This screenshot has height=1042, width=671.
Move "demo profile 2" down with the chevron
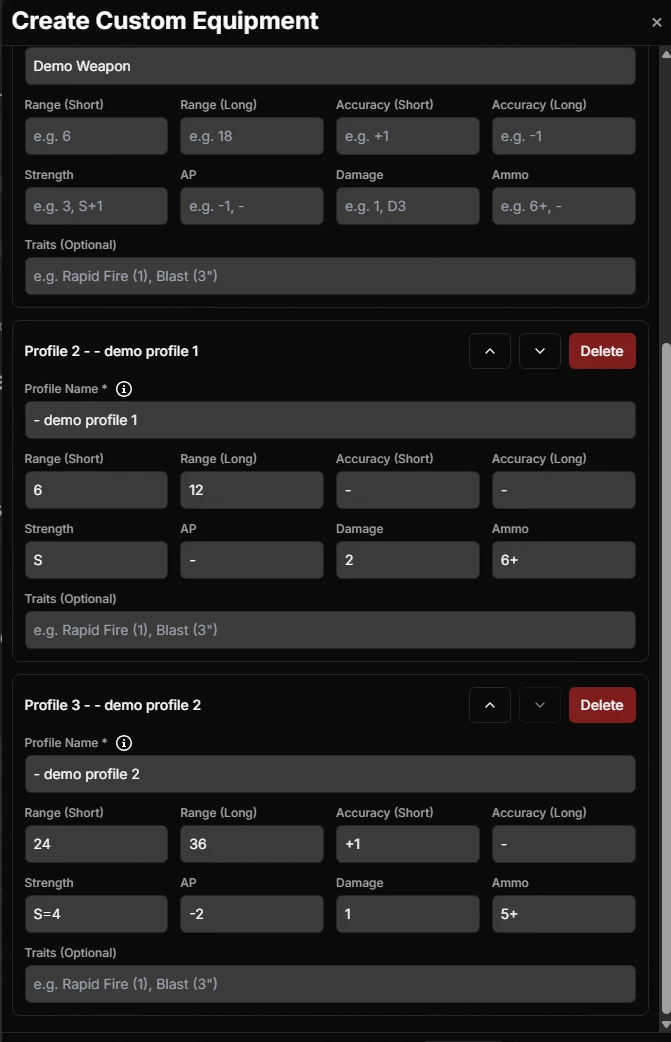[539, 705]
